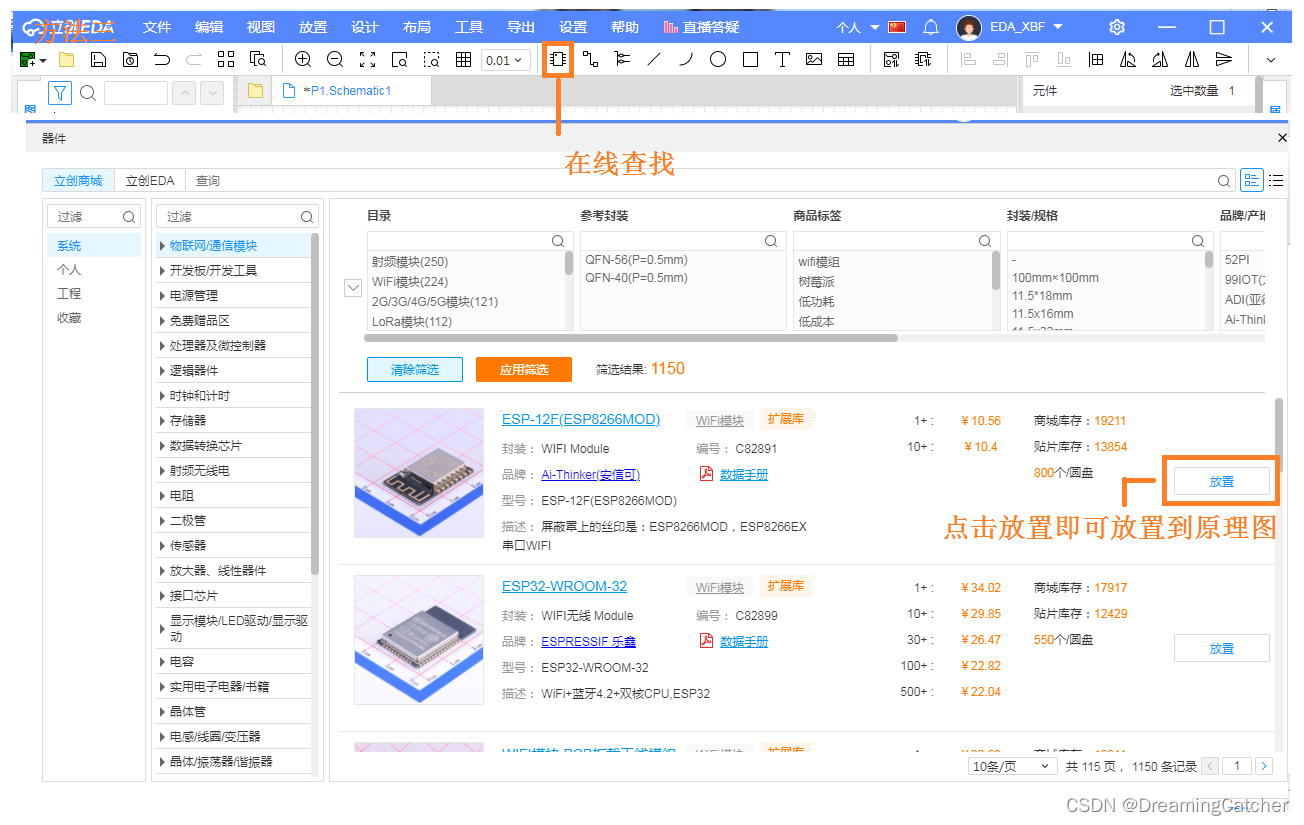Click the 目录 filter search field
This screenshot has height=825, width=1304.
coord(470,241)
